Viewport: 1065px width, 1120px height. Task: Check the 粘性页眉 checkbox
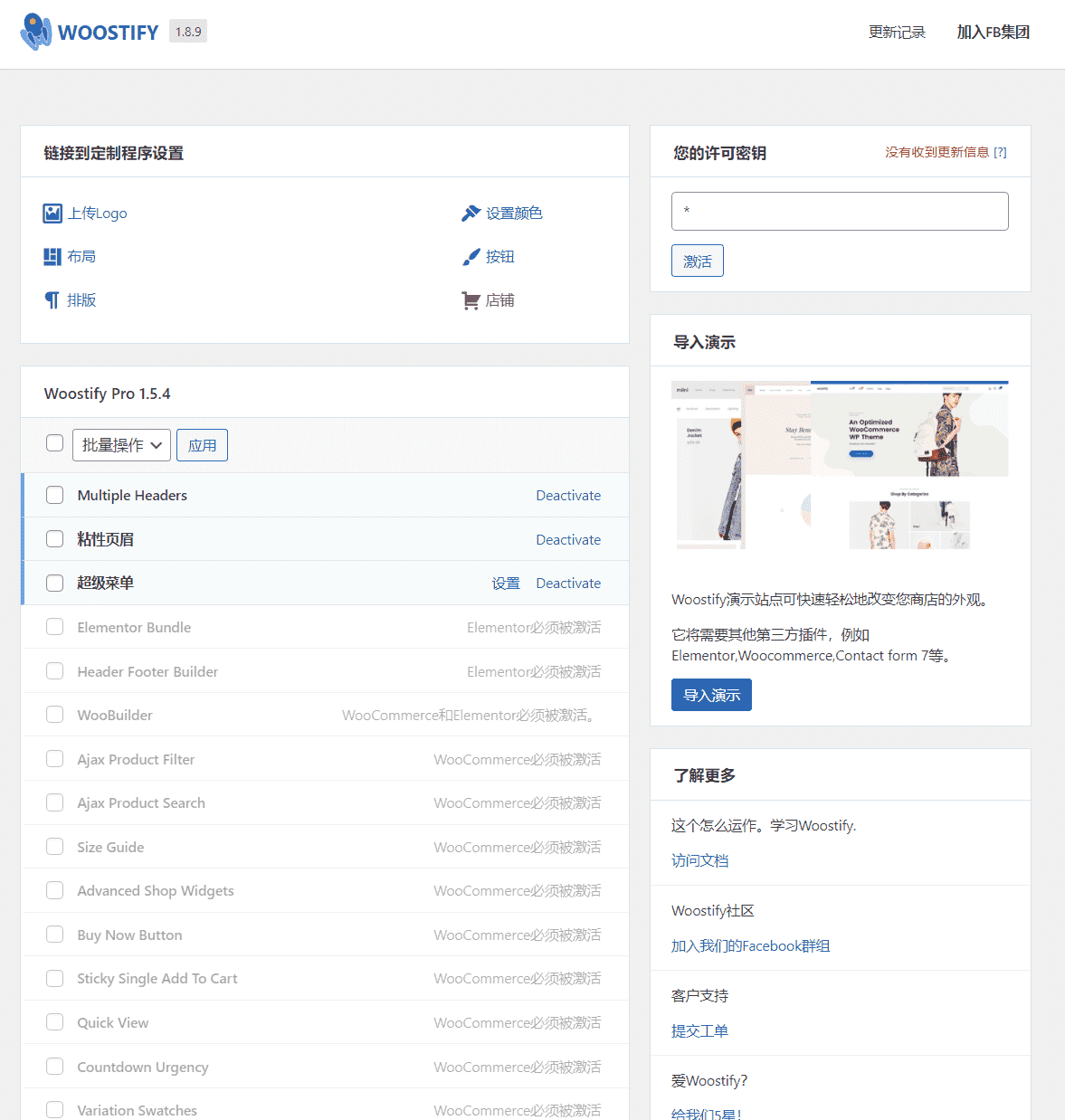55,539
